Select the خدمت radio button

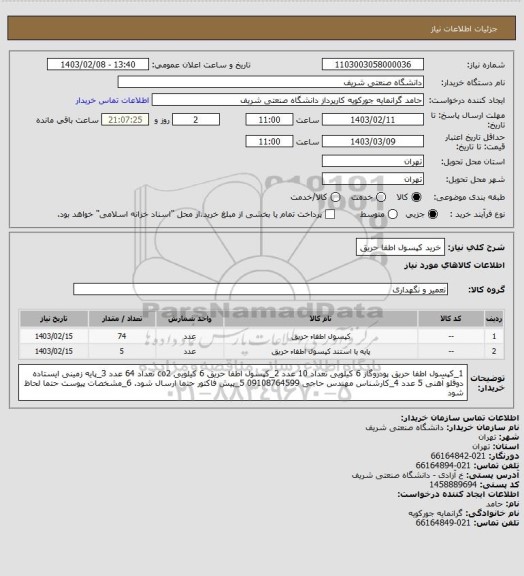click(x=381, y=197)
